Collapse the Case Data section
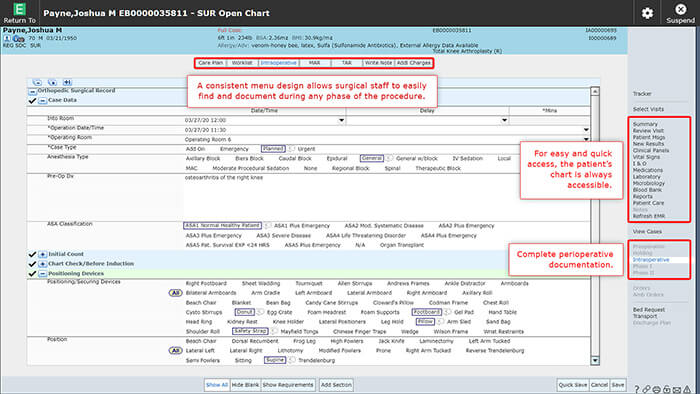The height and width of the screenshot is (394, 700). pyautogui.click(x=42, y=101)
